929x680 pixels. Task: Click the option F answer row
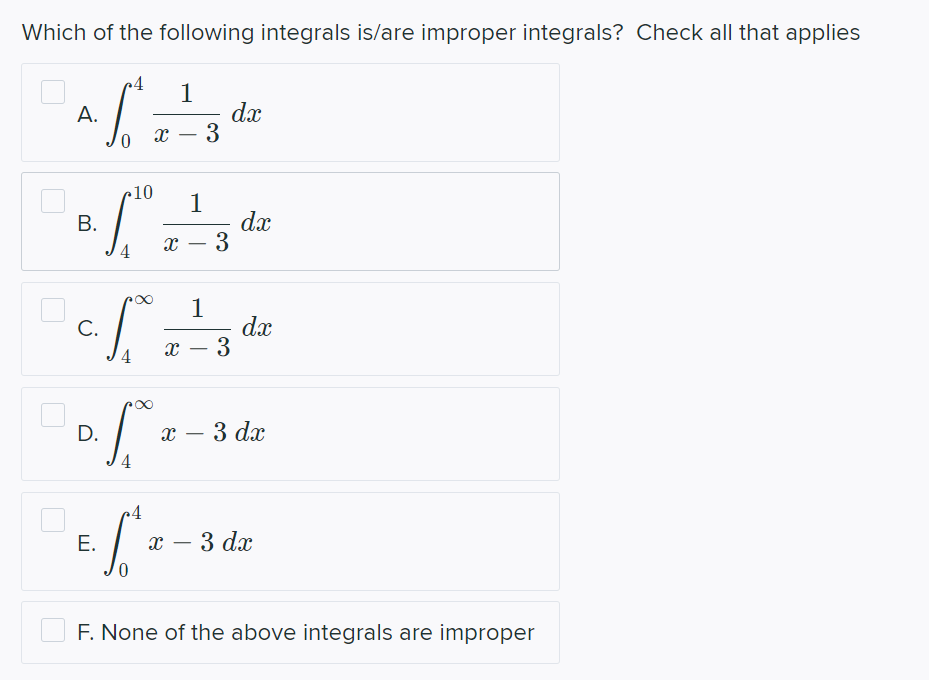point(290,631)
